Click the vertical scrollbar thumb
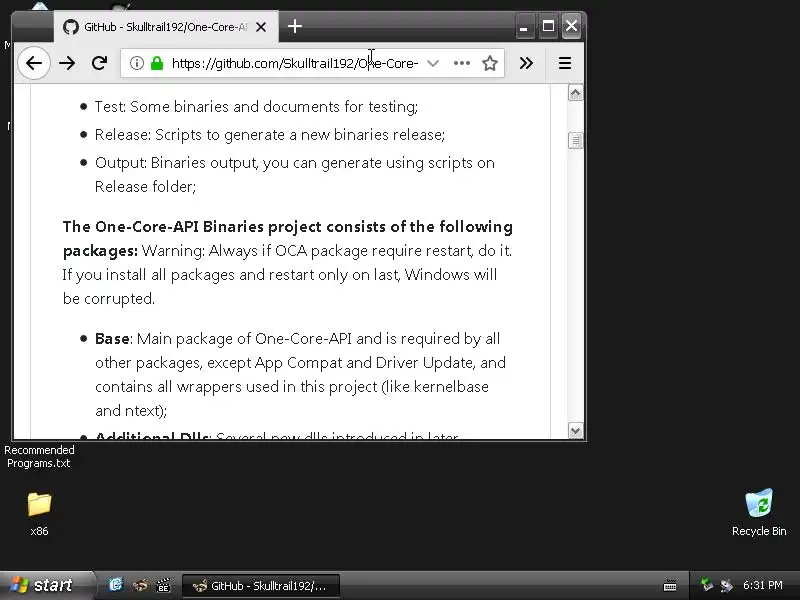 [576, 140]
